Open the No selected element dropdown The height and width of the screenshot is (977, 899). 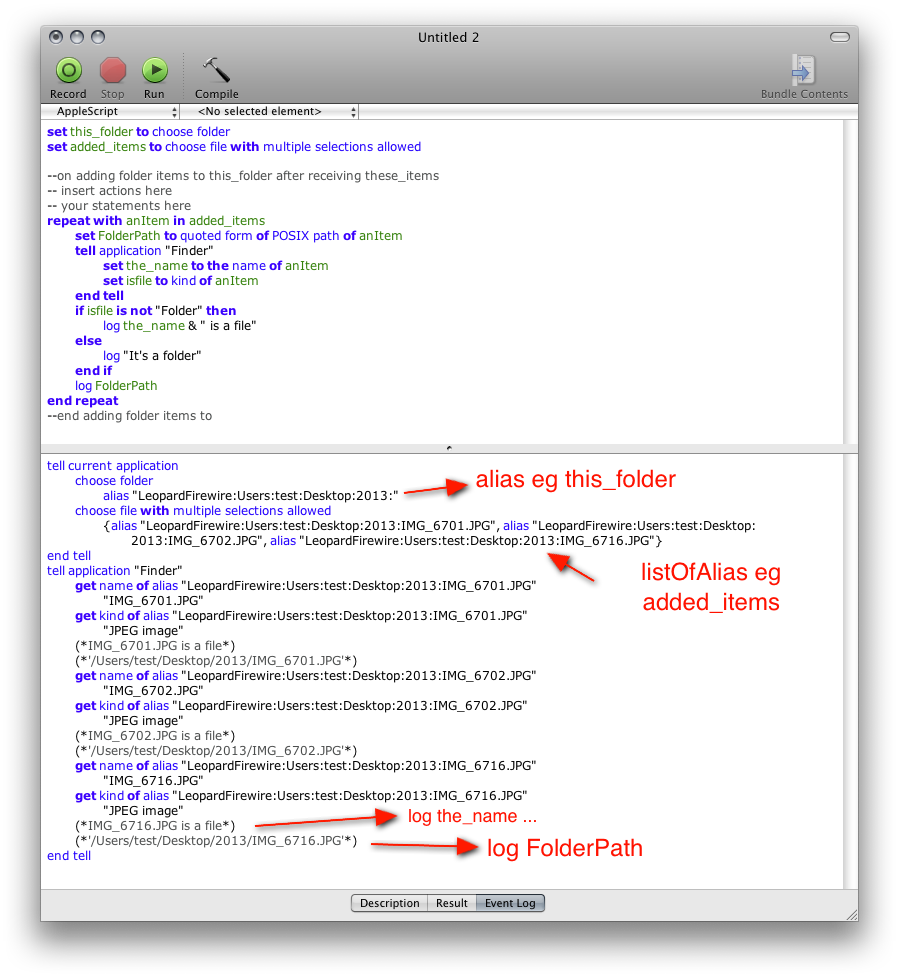tap(270, 112)
